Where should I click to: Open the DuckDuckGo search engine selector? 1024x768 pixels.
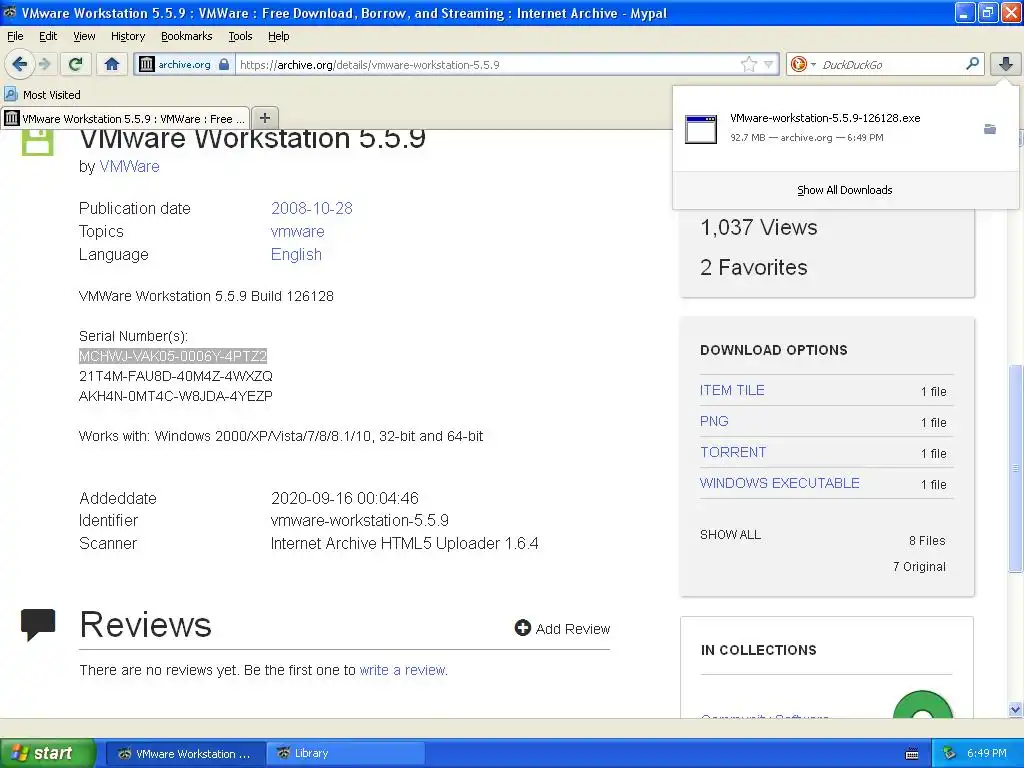(802, 64)
